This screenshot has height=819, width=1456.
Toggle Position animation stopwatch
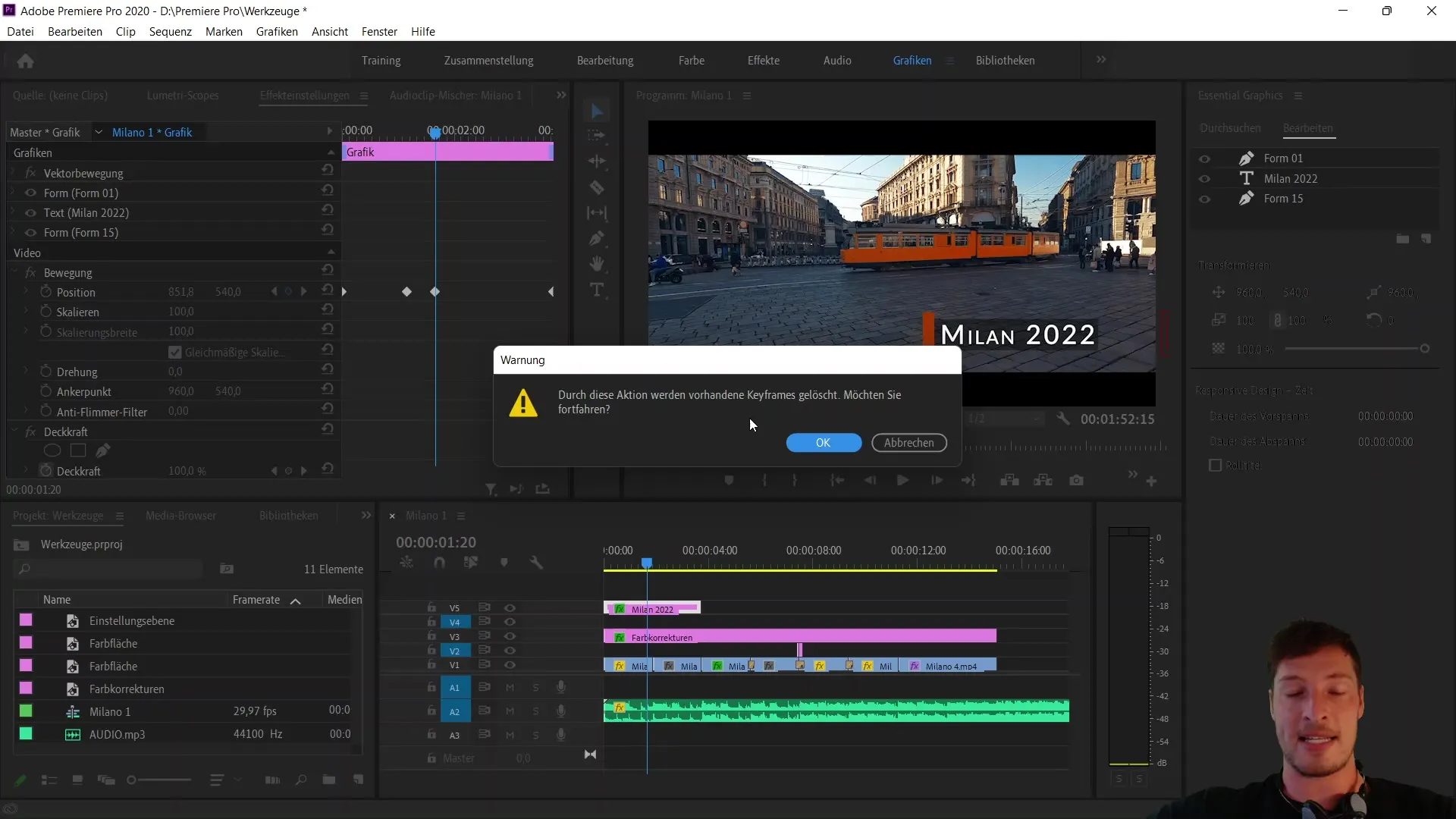point(45,292)
